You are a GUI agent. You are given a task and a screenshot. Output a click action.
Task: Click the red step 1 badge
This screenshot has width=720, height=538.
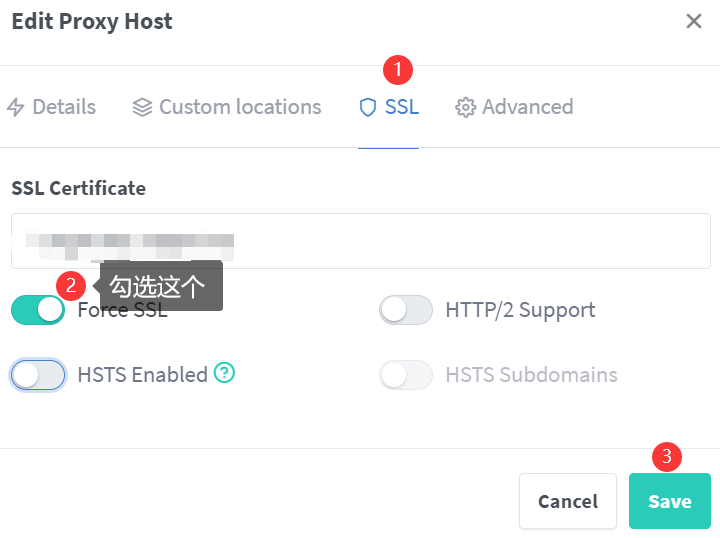tap(398, 70)
